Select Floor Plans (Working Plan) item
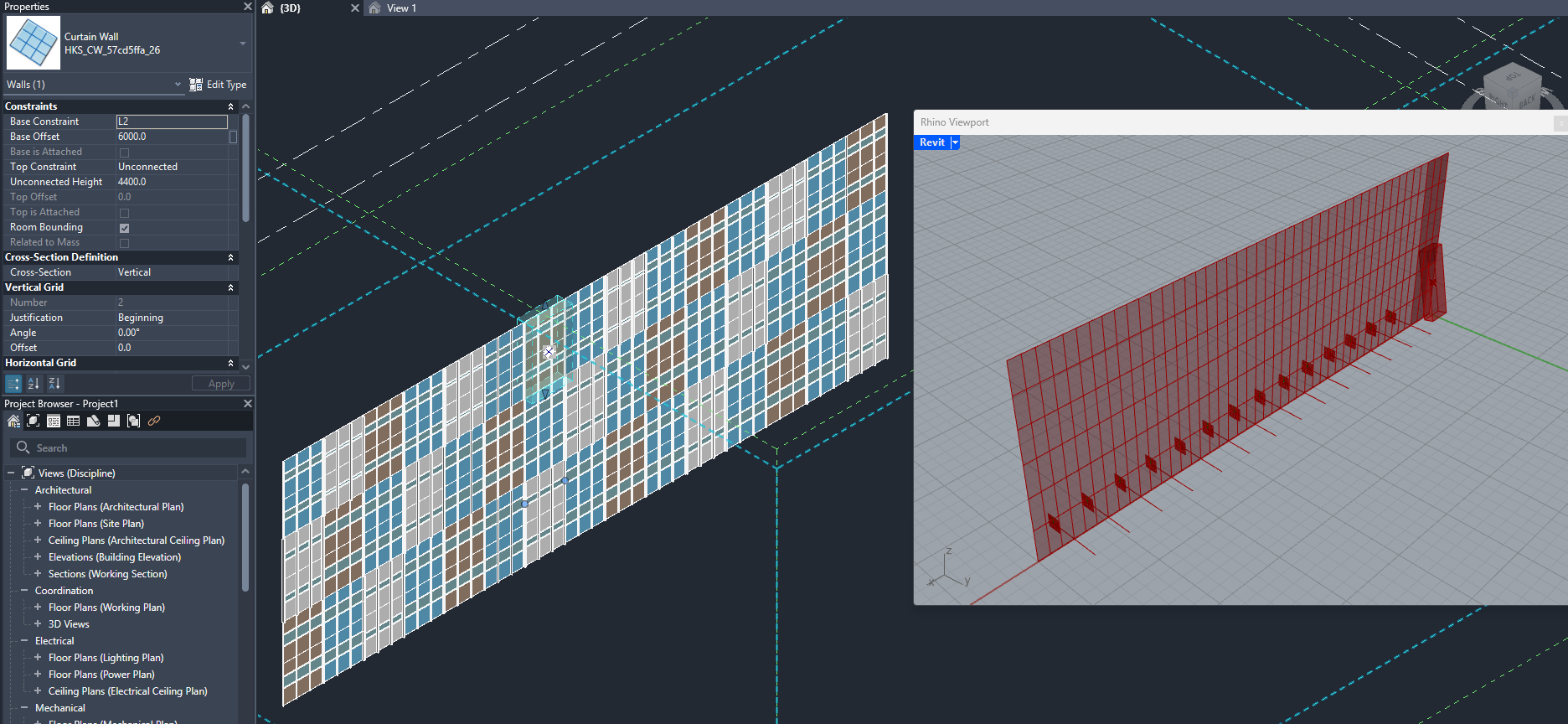Viewport: 1568px width, 724px height. 106,608
